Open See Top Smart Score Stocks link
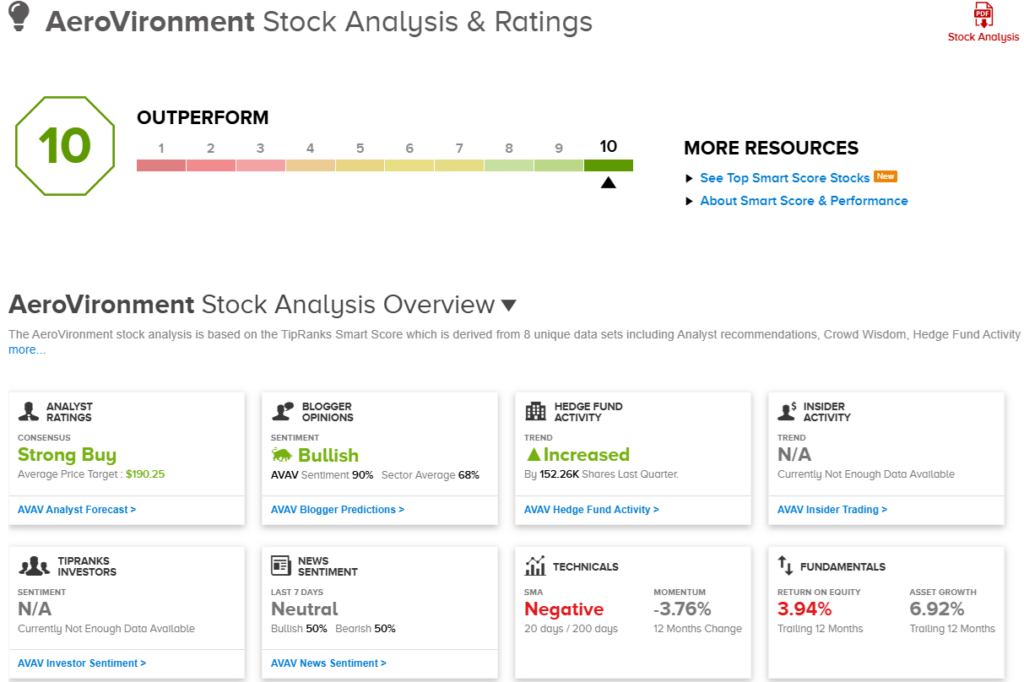The width and height of the screenshot is (1024, 682). [x=784, y=178]
